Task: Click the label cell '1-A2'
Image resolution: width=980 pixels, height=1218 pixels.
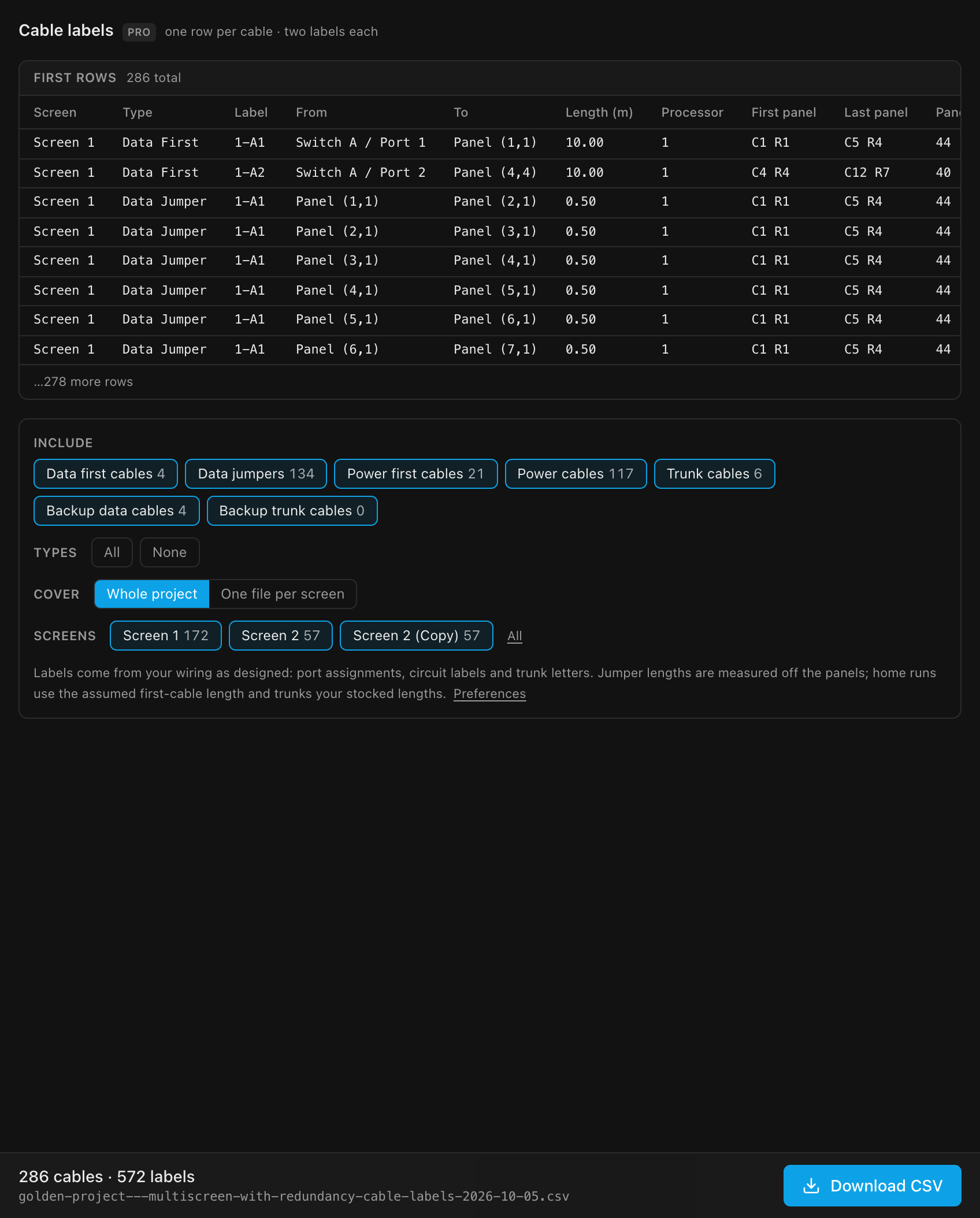Action: click(x=250, y=173)
